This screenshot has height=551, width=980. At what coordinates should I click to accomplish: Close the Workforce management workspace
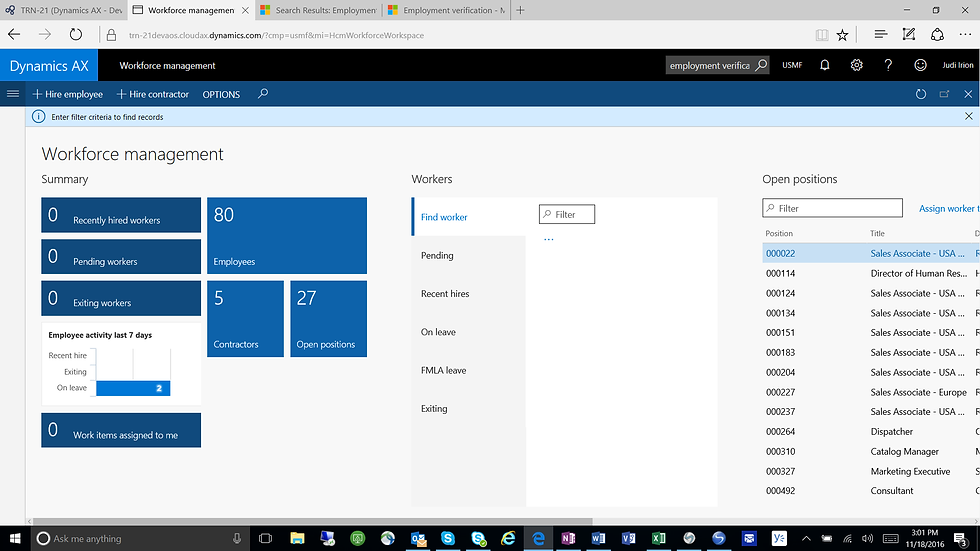(x=968, y=94)
